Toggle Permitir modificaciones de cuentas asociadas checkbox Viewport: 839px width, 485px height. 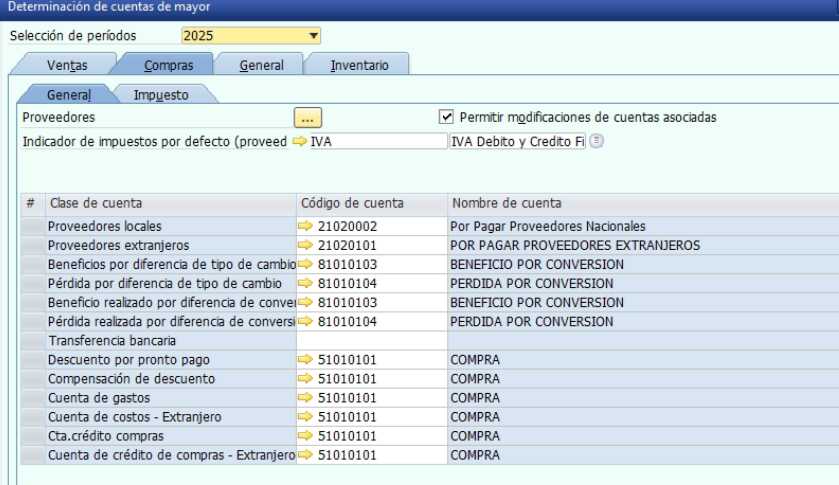coord(447,117)
